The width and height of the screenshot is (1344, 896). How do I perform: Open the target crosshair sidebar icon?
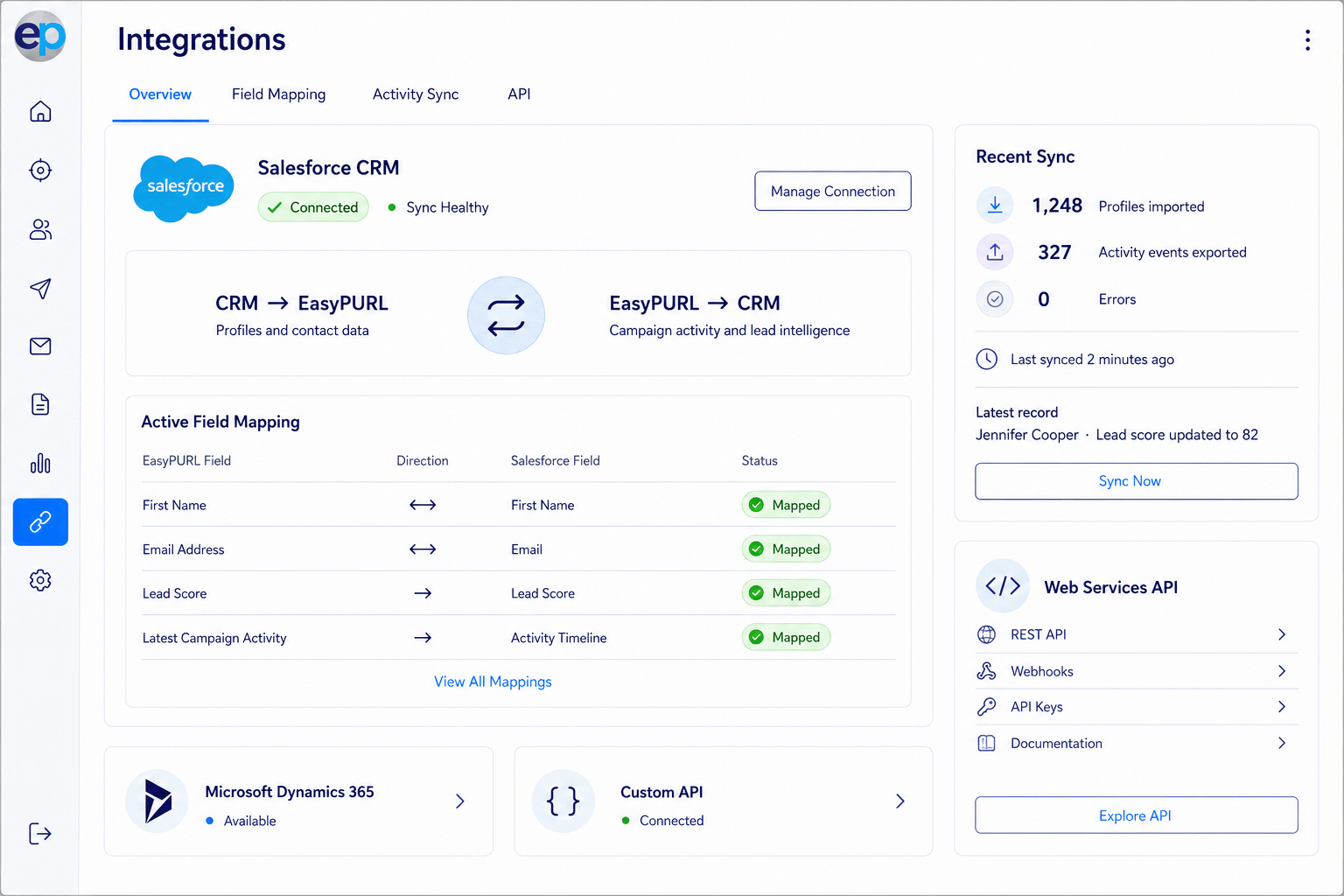[x=40, y=170]
